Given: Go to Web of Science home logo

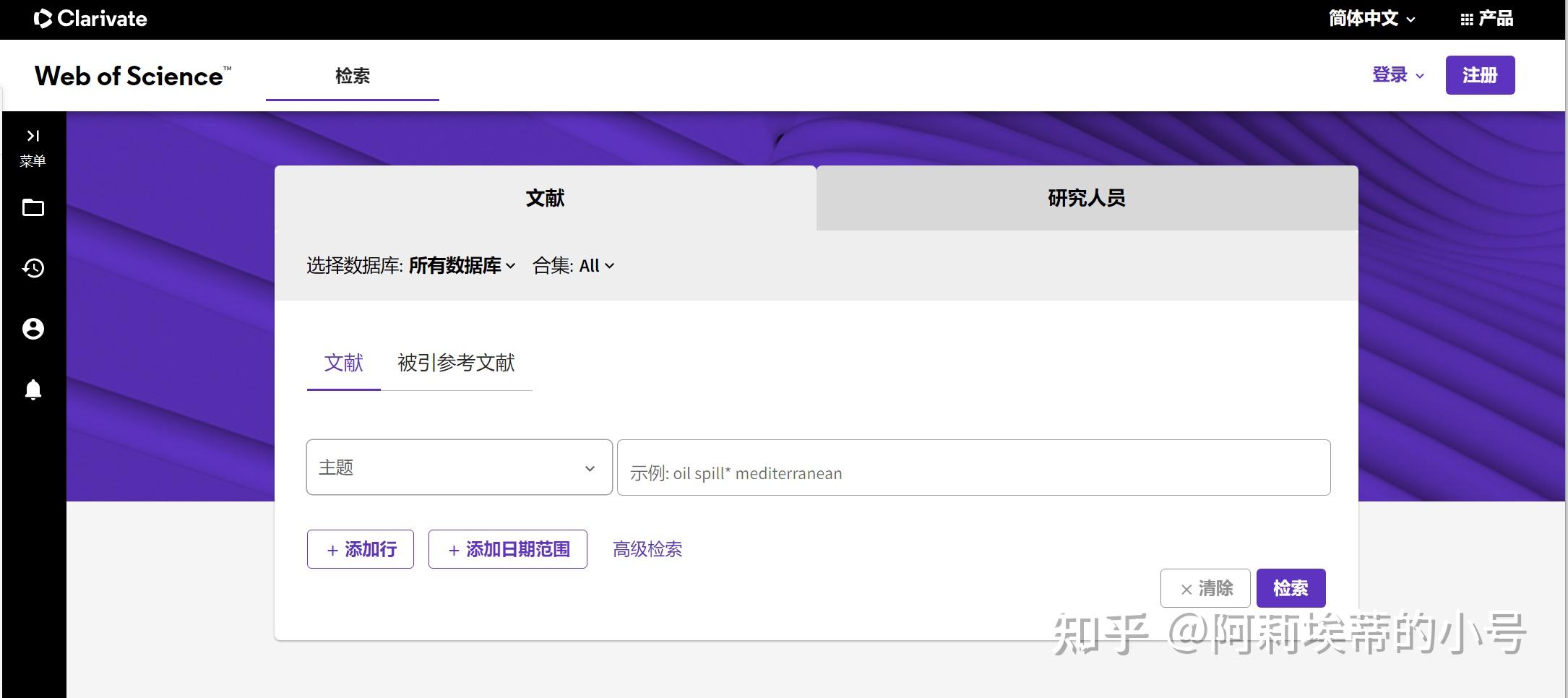Looking at the screenshot, I should tap(133, 76).
